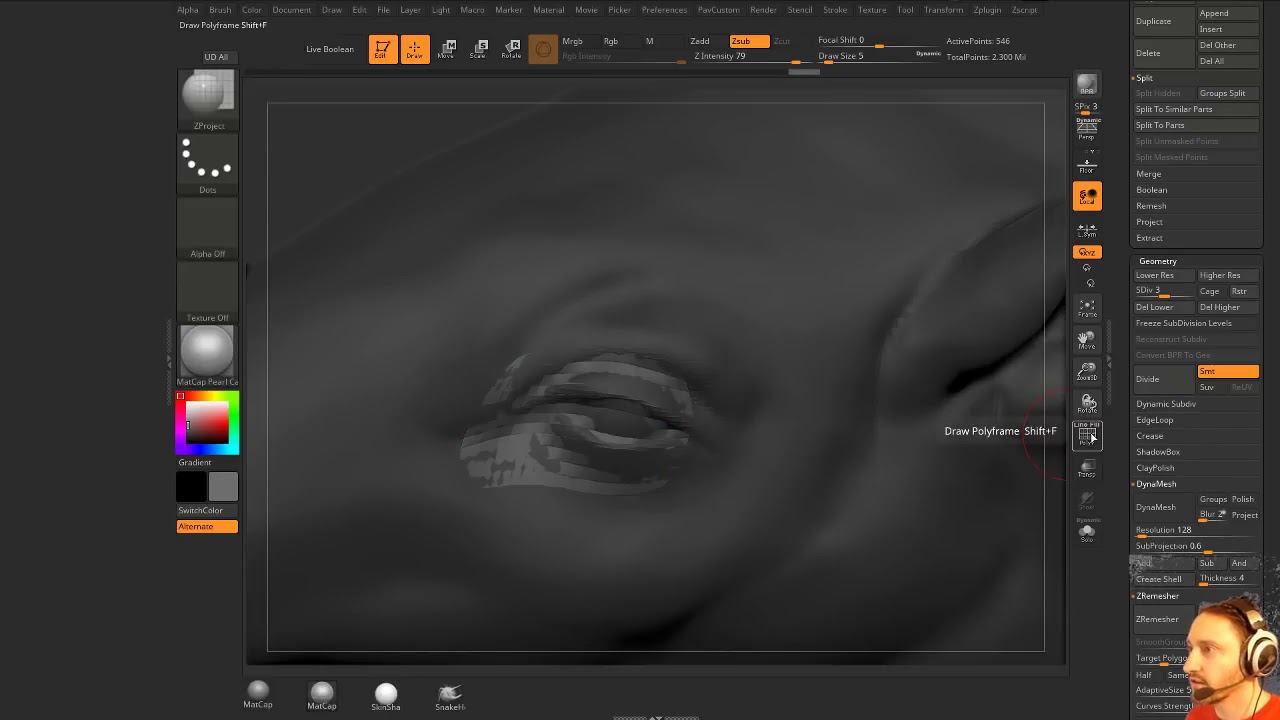Activate the Edit mode icon

click(381, 49)
